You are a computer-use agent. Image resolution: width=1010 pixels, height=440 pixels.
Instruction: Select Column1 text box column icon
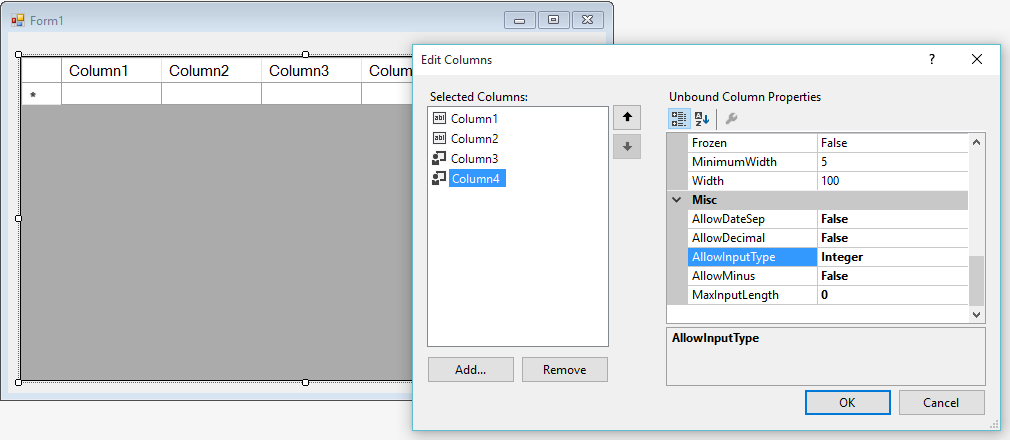[x=439, y=118]
